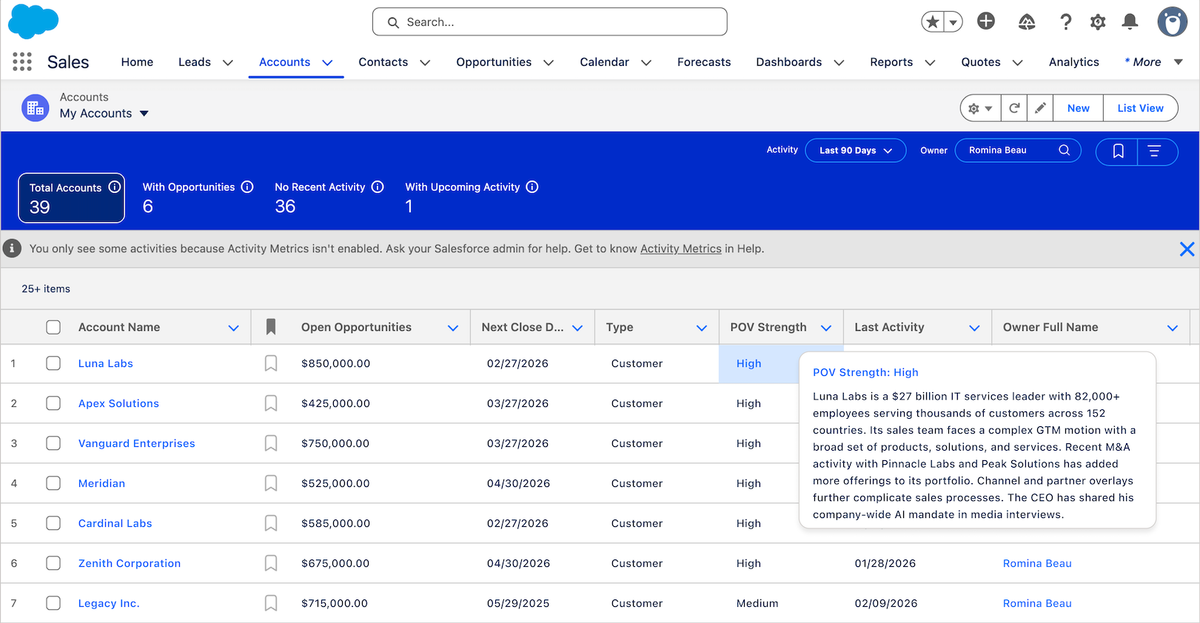1200x623 pixels.
Task: Show info for With Opportunities
Action: (x=247, y=187)
